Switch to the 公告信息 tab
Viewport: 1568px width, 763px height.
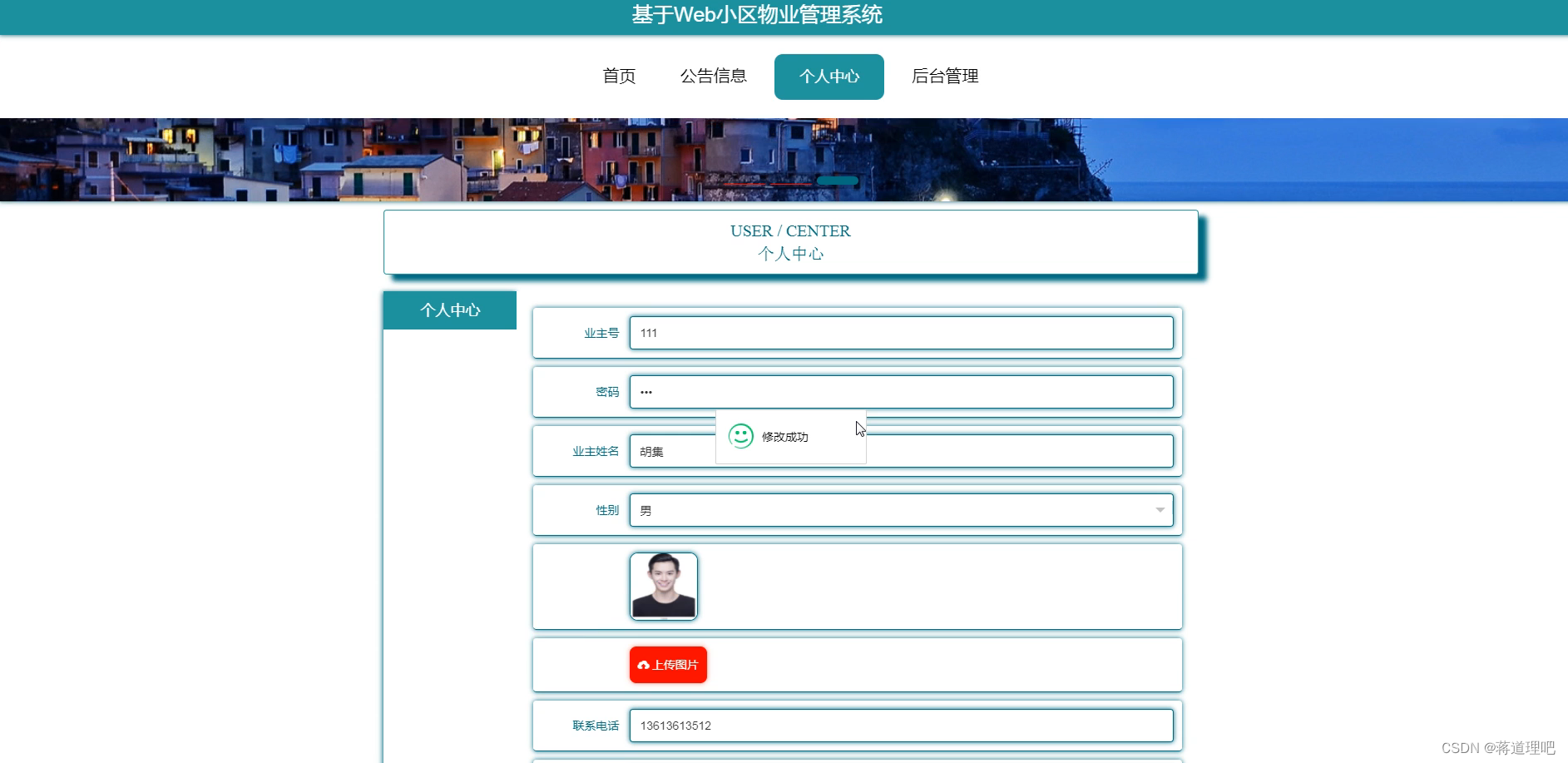tap(714, 76)
